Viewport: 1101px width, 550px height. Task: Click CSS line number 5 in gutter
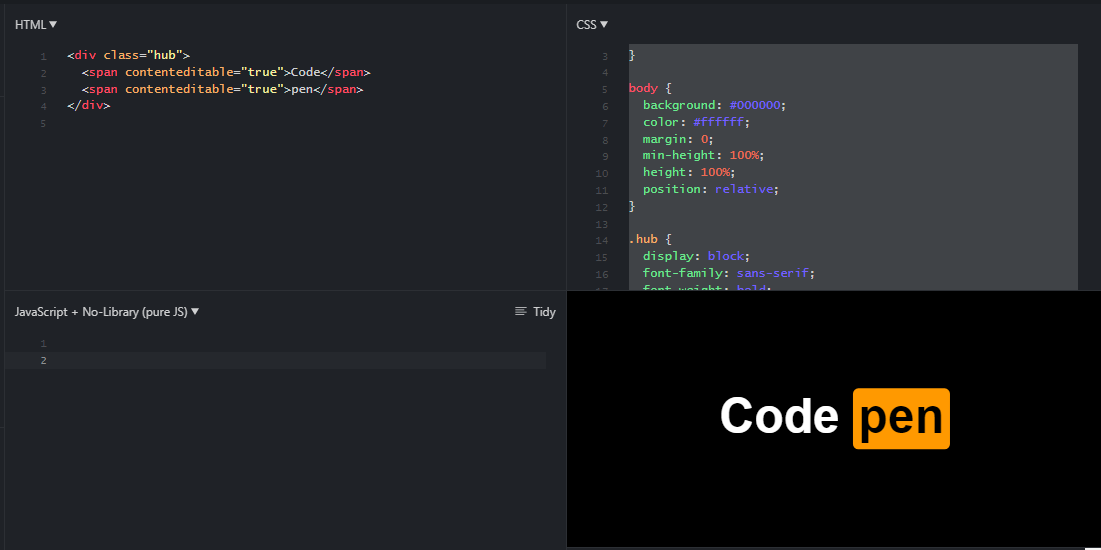605,89
